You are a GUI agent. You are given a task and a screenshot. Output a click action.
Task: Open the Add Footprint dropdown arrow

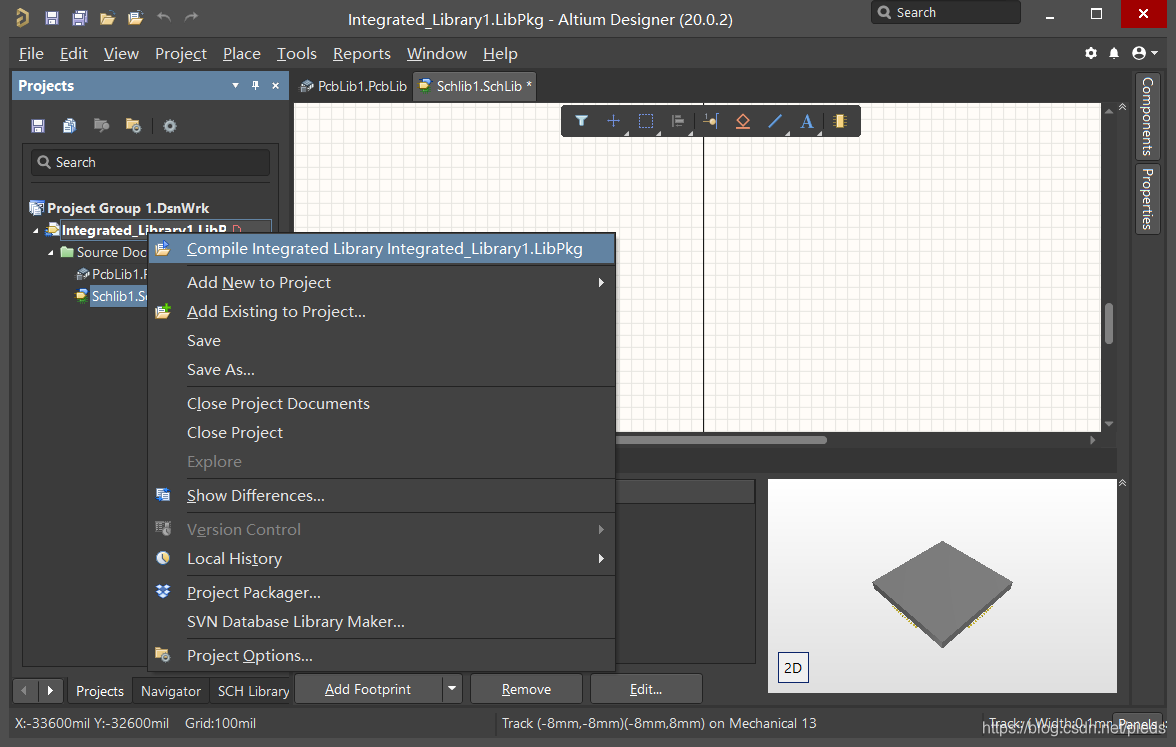453,689
